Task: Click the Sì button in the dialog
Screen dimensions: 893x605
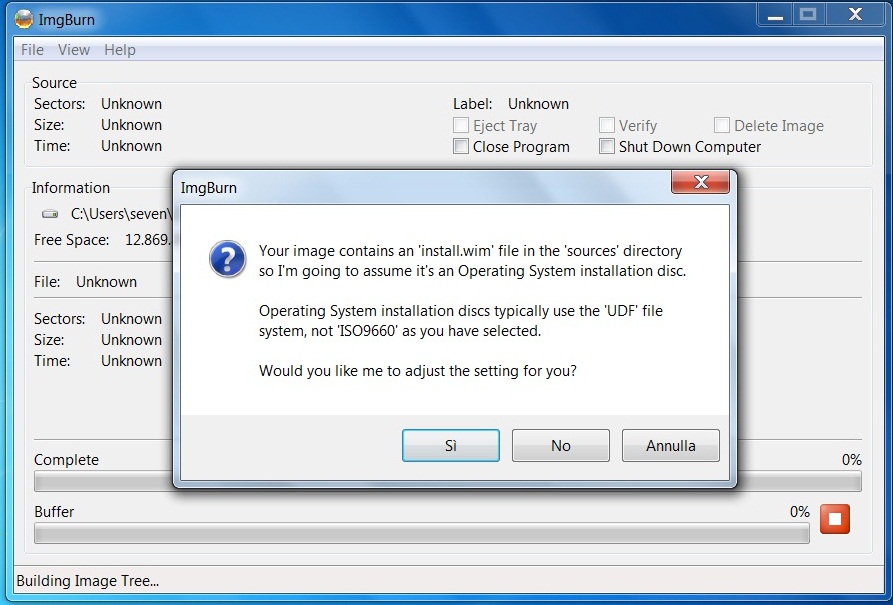Action: click(450, 445)
